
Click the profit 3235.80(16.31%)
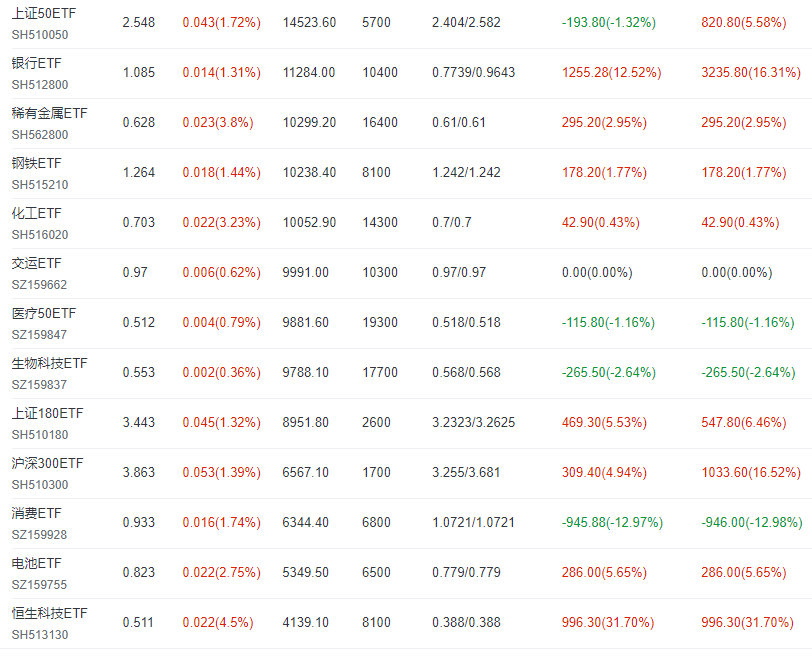tap(751, 72)
